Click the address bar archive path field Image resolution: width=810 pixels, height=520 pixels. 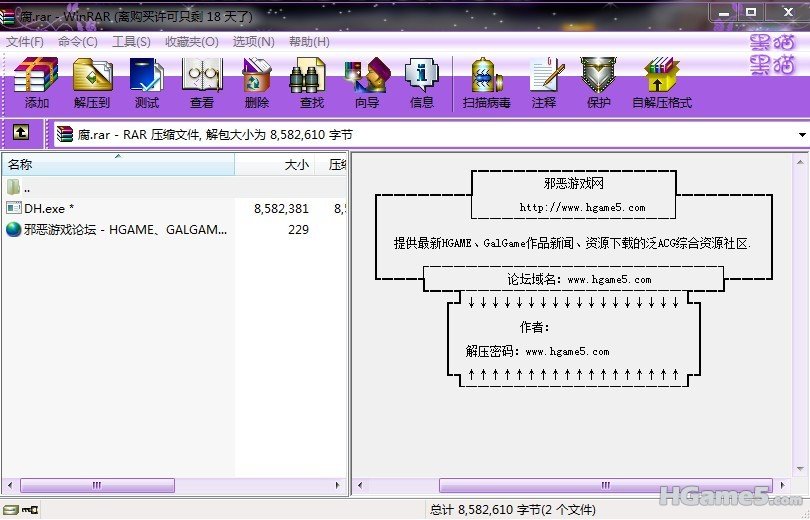pos(431,135)
